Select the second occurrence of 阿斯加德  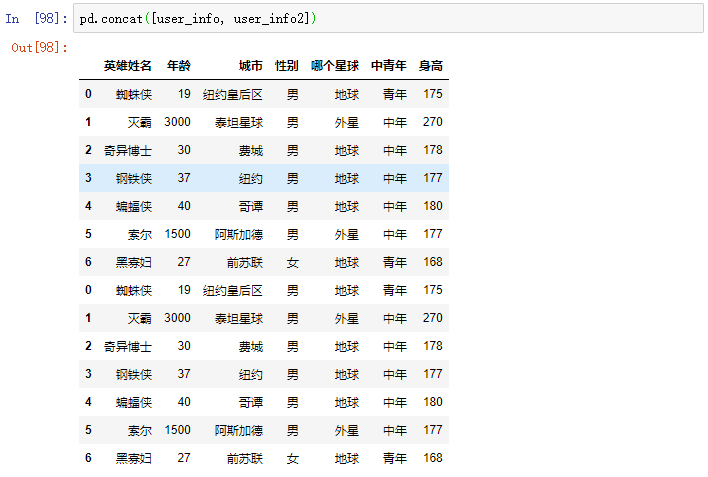pos(238,430)
